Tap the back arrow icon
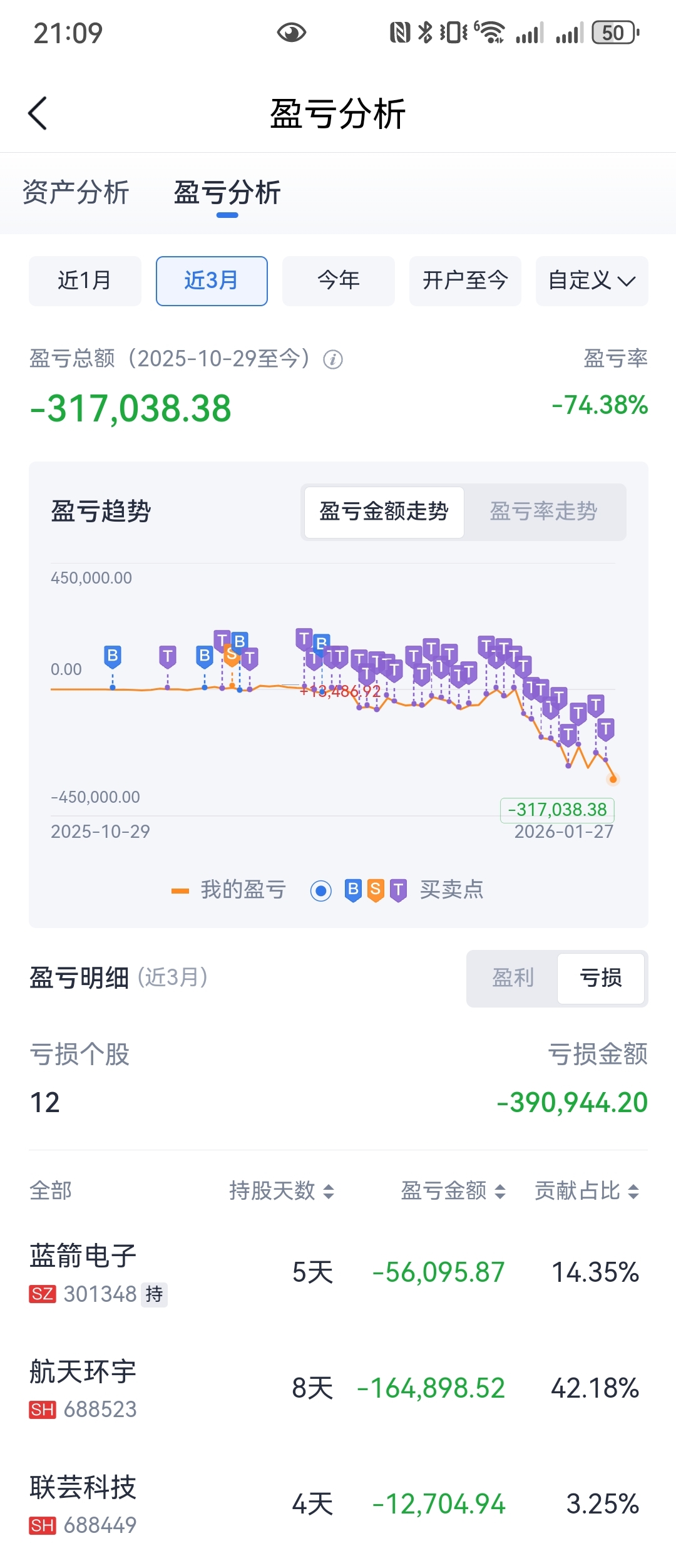This screenshot has width=676, height=1568. click(38, 113)
